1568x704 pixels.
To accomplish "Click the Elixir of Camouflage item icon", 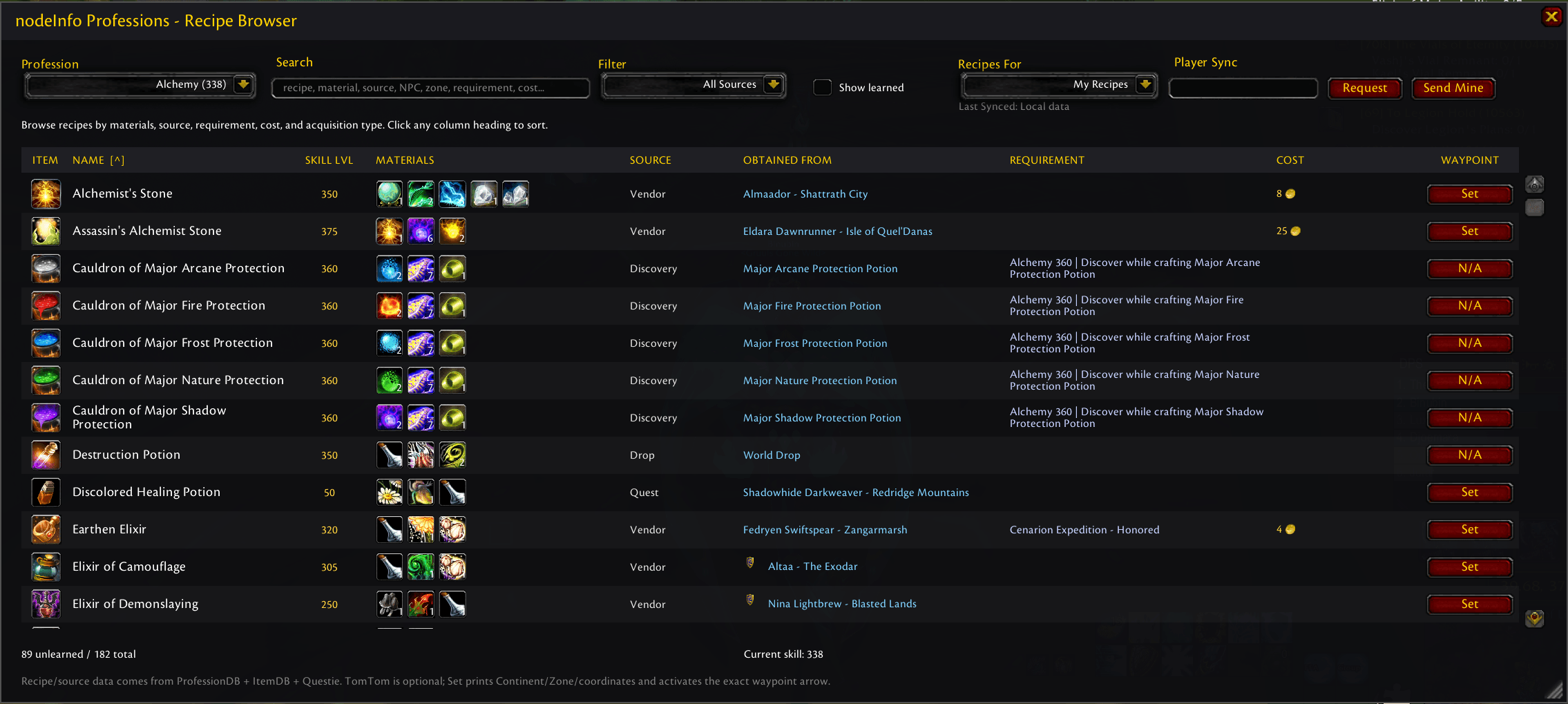I will tap(46, 567).
